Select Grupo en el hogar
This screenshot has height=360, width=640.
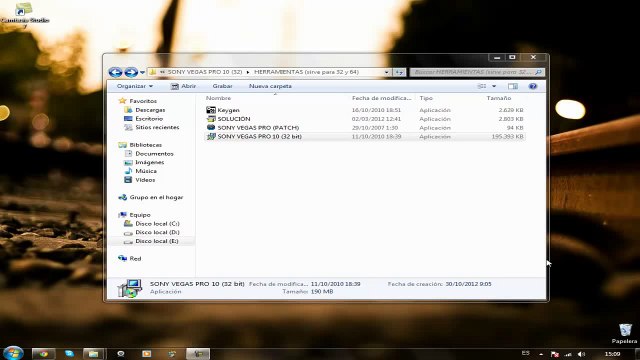pyautogui.click(x=156, y=197)
